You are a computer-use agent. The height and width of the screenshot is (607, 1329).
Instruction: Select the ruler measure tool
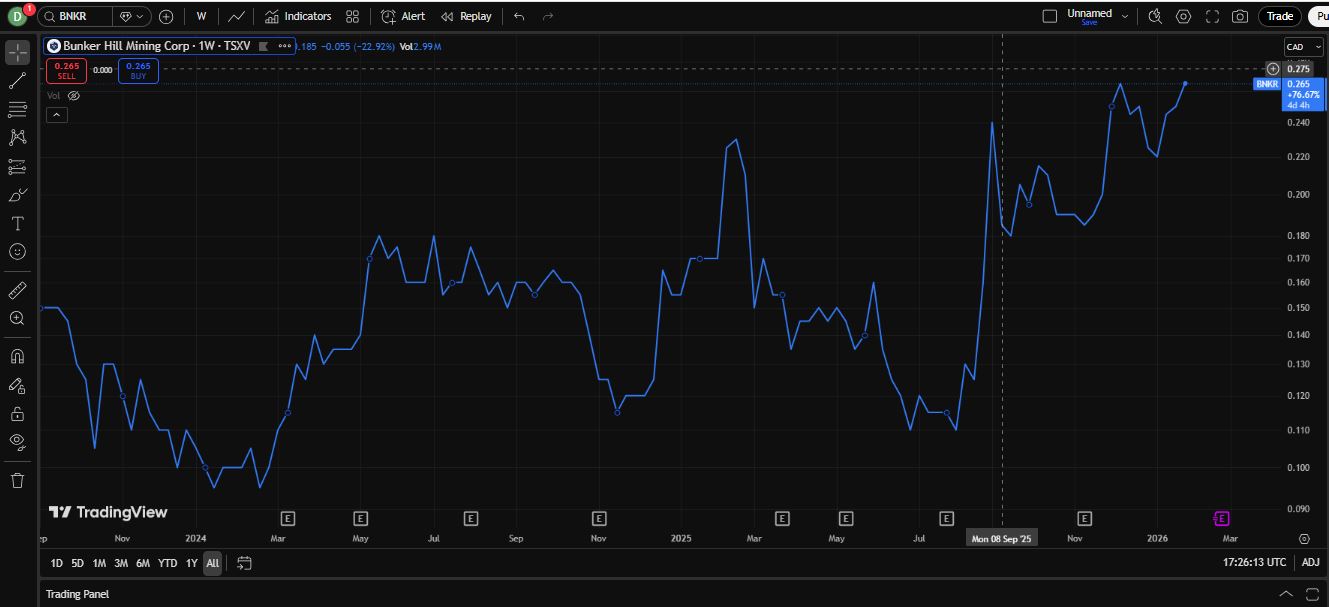click(17, 290)
